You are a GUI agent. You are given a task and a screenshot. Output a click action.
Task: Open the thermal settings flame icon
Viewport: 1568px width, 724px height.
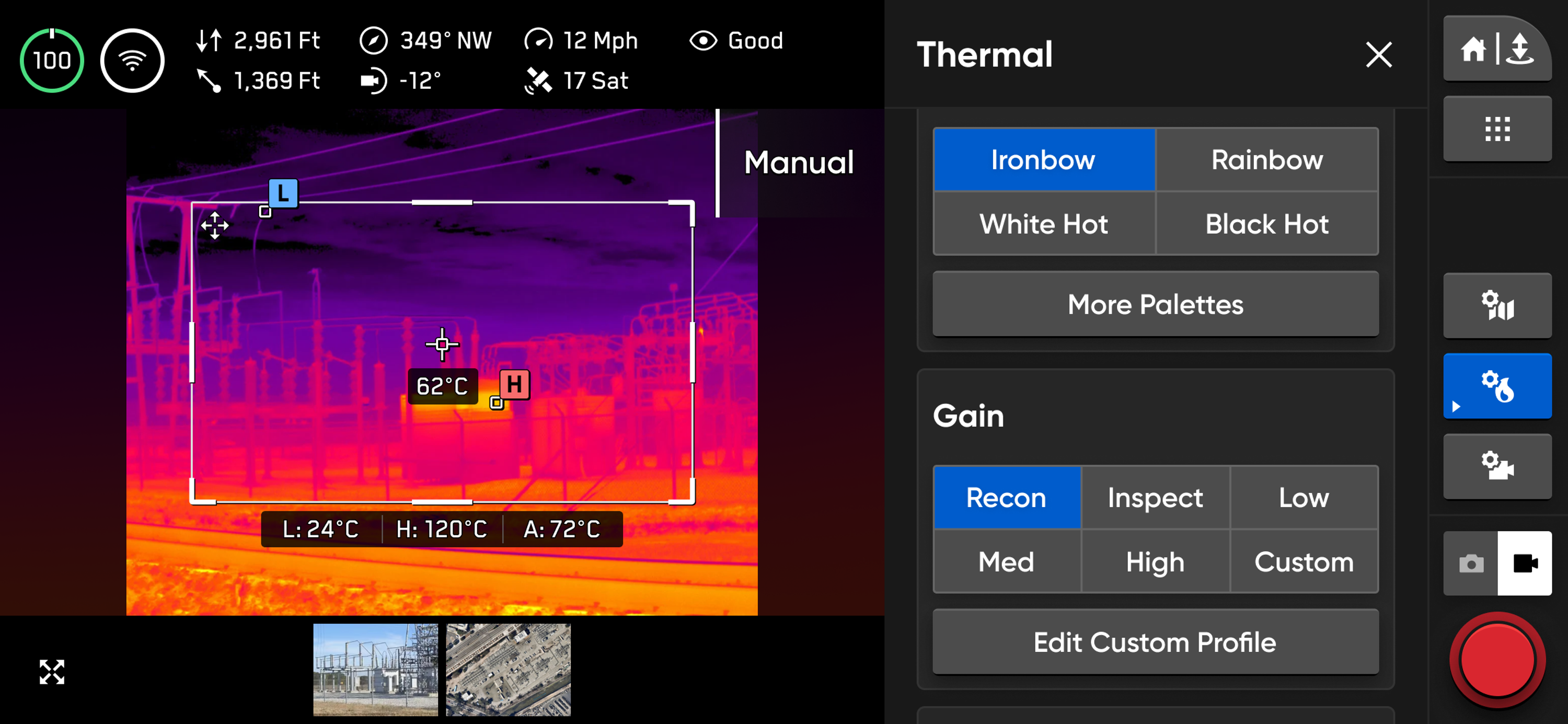click(1497, 386)
